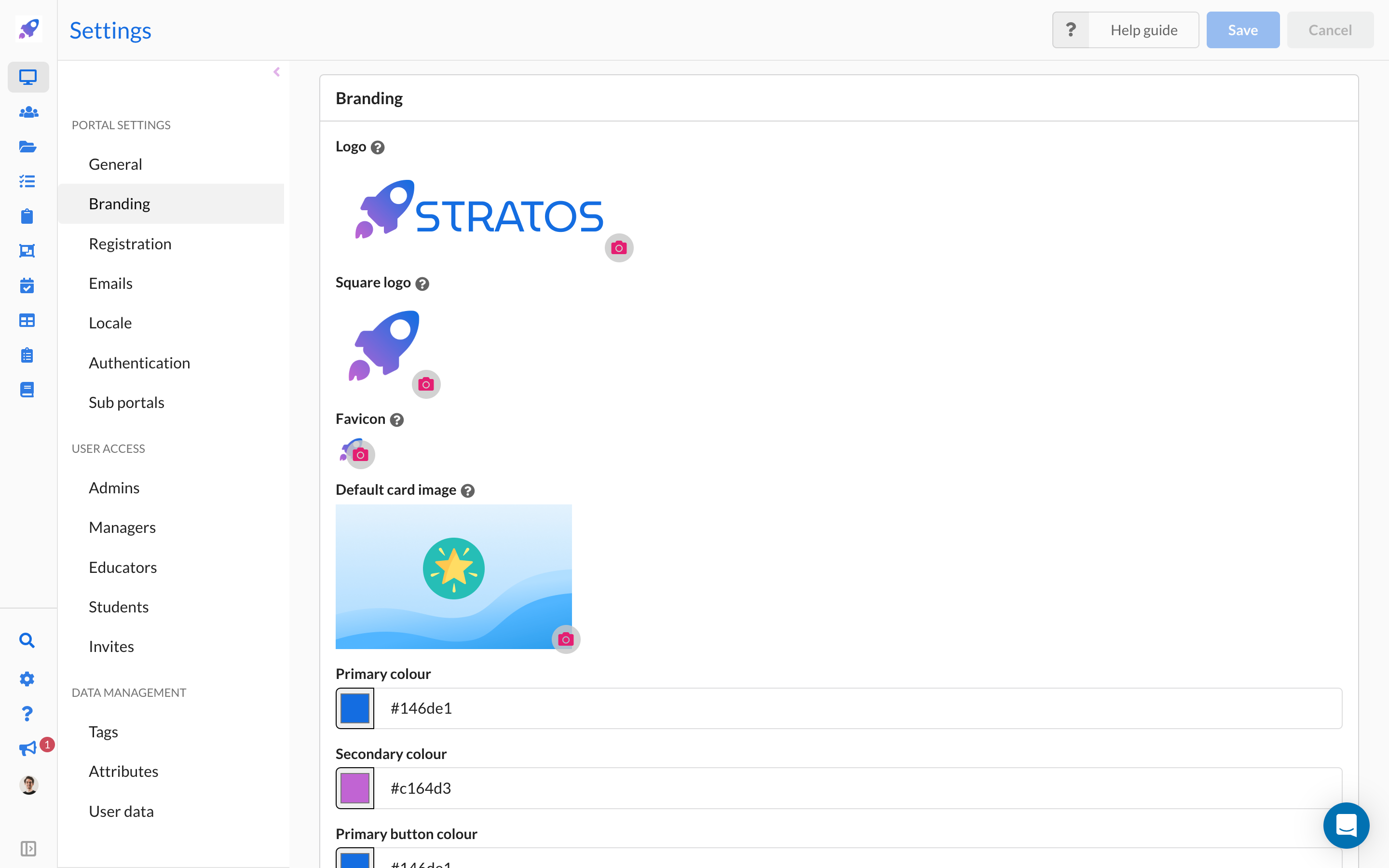Collapse the settings menu with the chevron
Viewport: 1389px width, 868px height.
277,72
